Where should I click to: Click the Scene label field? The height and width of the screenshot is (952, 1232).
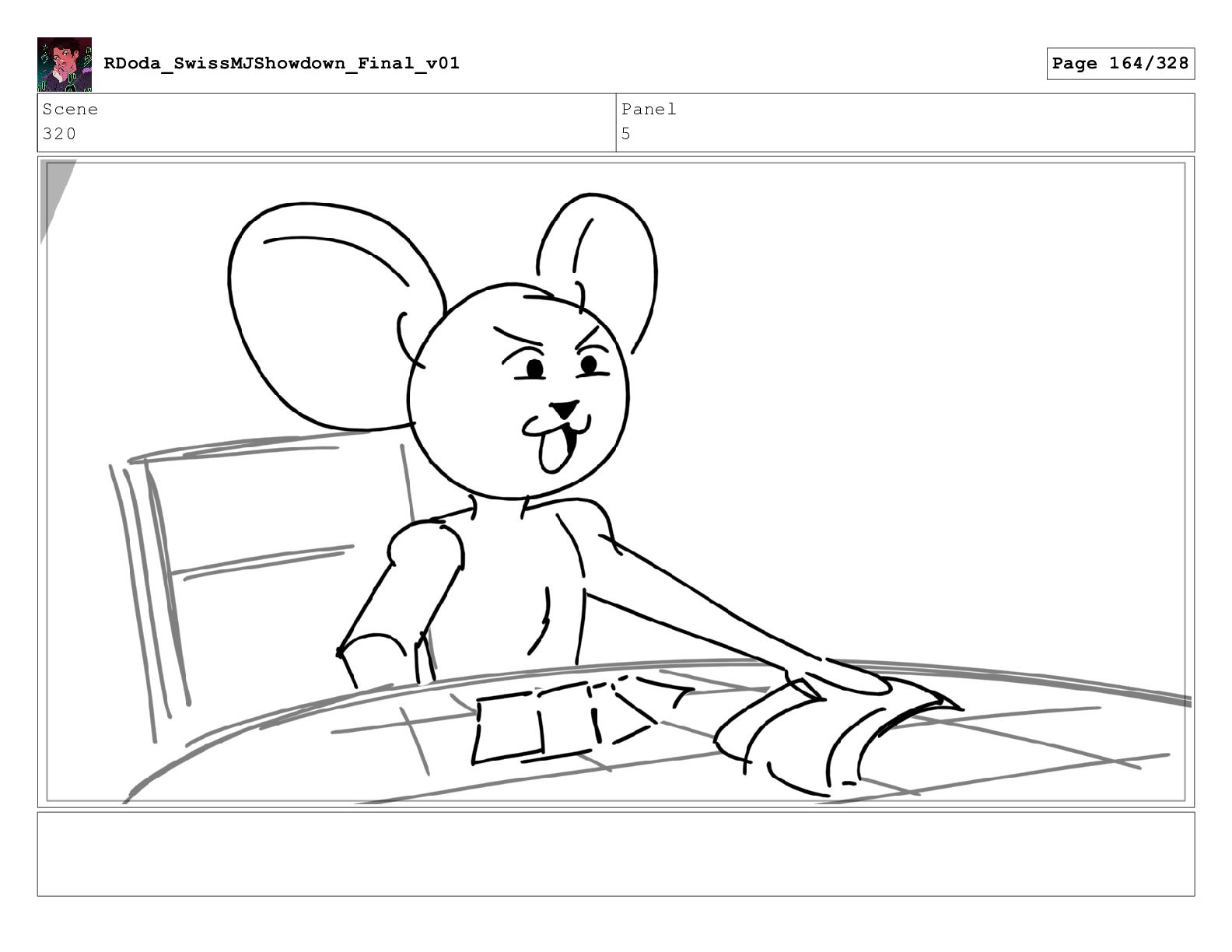point(327,123)
